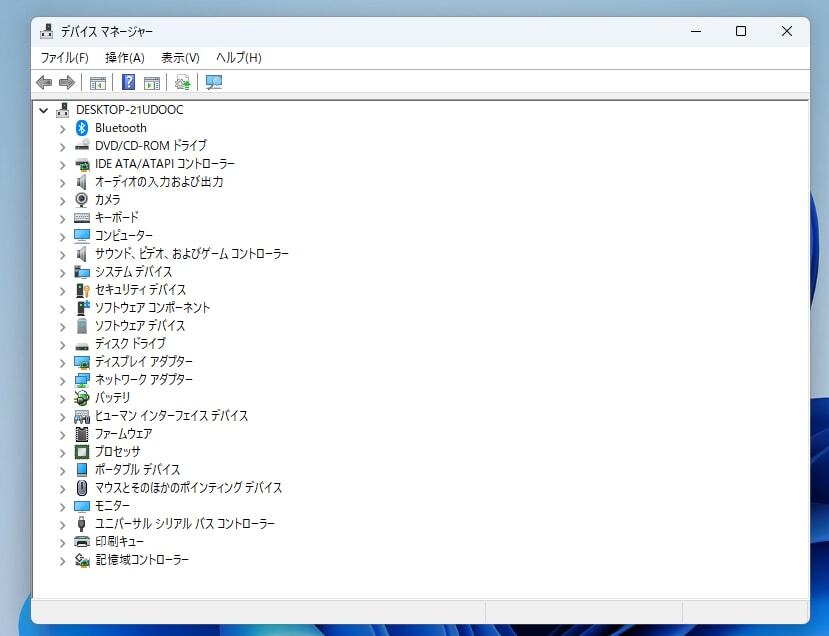This screenshot has height=636, width=829.
Task: Select the DESKTOP-21UDOOC computer name
Action: [x=130, y=110]
